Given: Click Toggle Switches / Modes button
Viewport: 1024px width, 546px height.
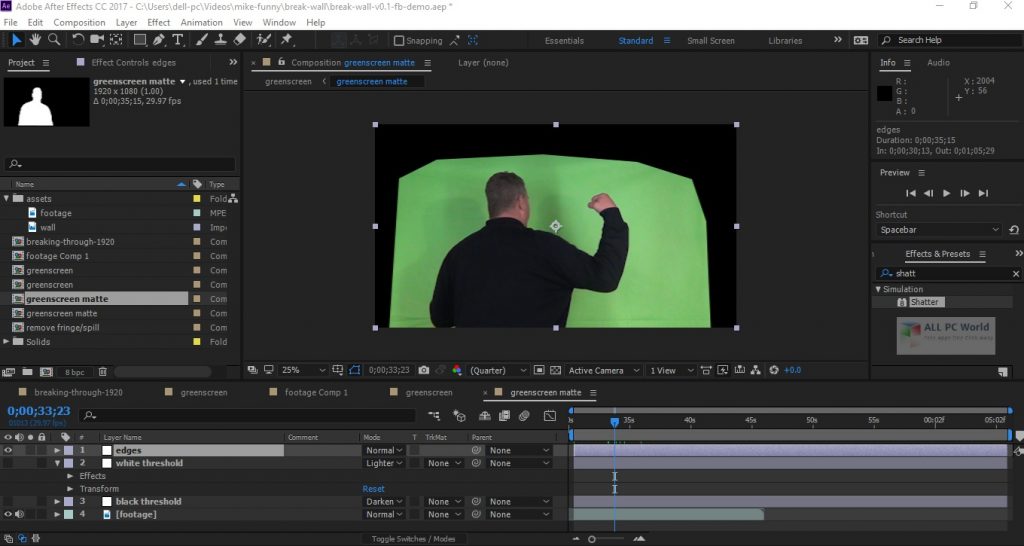Looking at the screenshot, I should click(414, 539).
